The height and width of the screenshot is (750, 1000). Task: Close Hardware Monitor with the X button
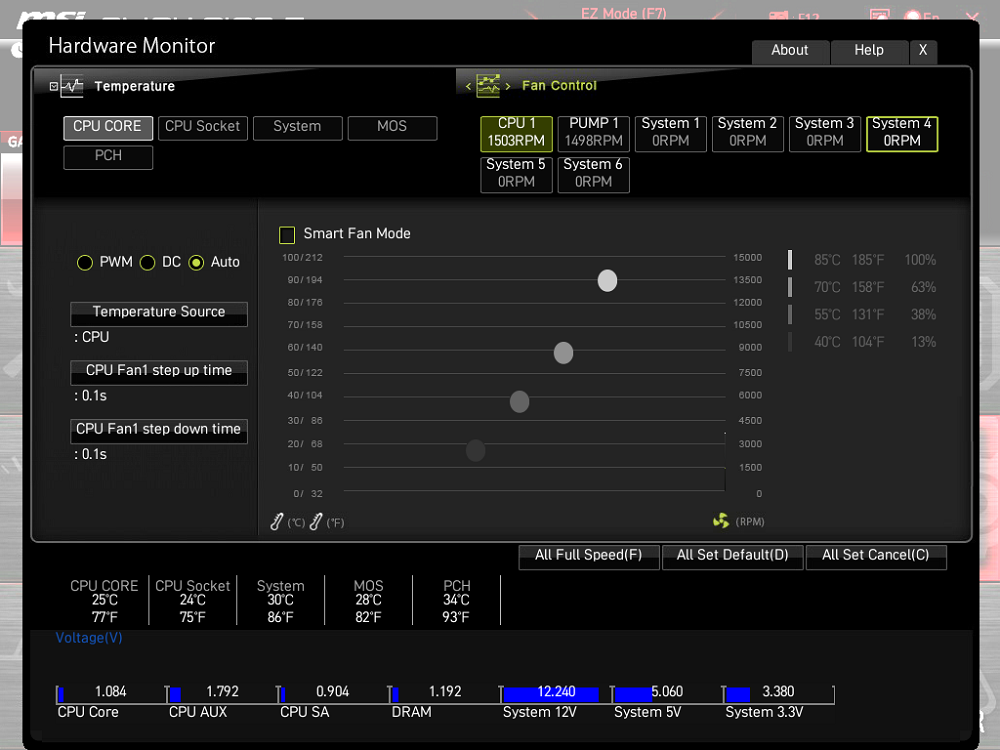click(x=923, y=51)
